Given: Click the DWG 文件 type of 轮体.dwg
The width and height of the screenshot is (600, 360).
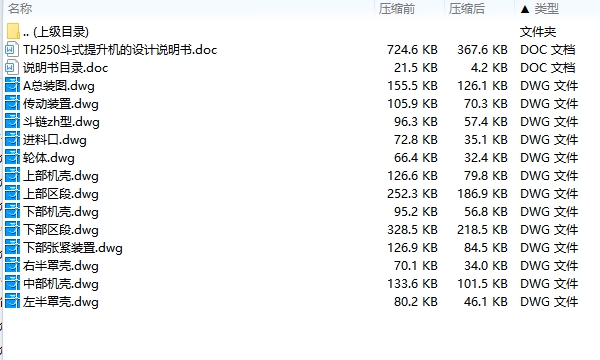Looking at the screenshot, I should click(549, 158).
